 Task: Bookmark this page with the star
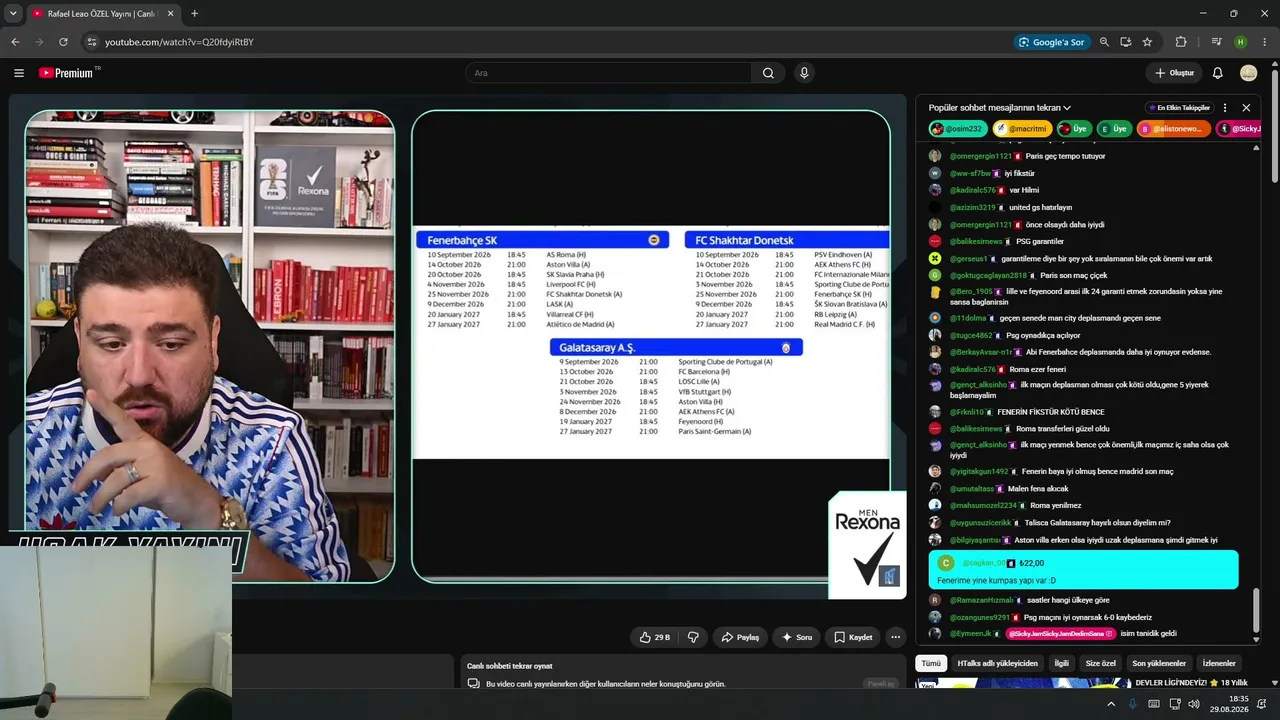[x=1147, y=42]
